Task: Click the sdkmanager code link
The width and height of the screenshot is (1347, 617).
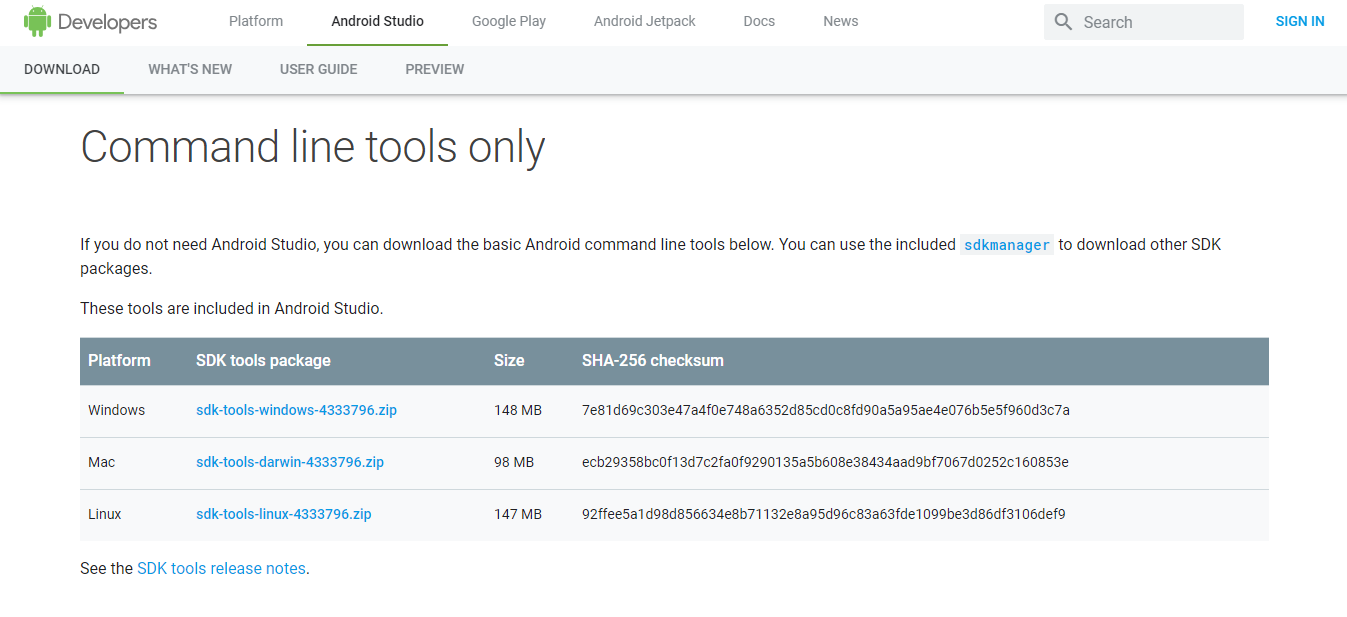Action: coord(1007,245)
